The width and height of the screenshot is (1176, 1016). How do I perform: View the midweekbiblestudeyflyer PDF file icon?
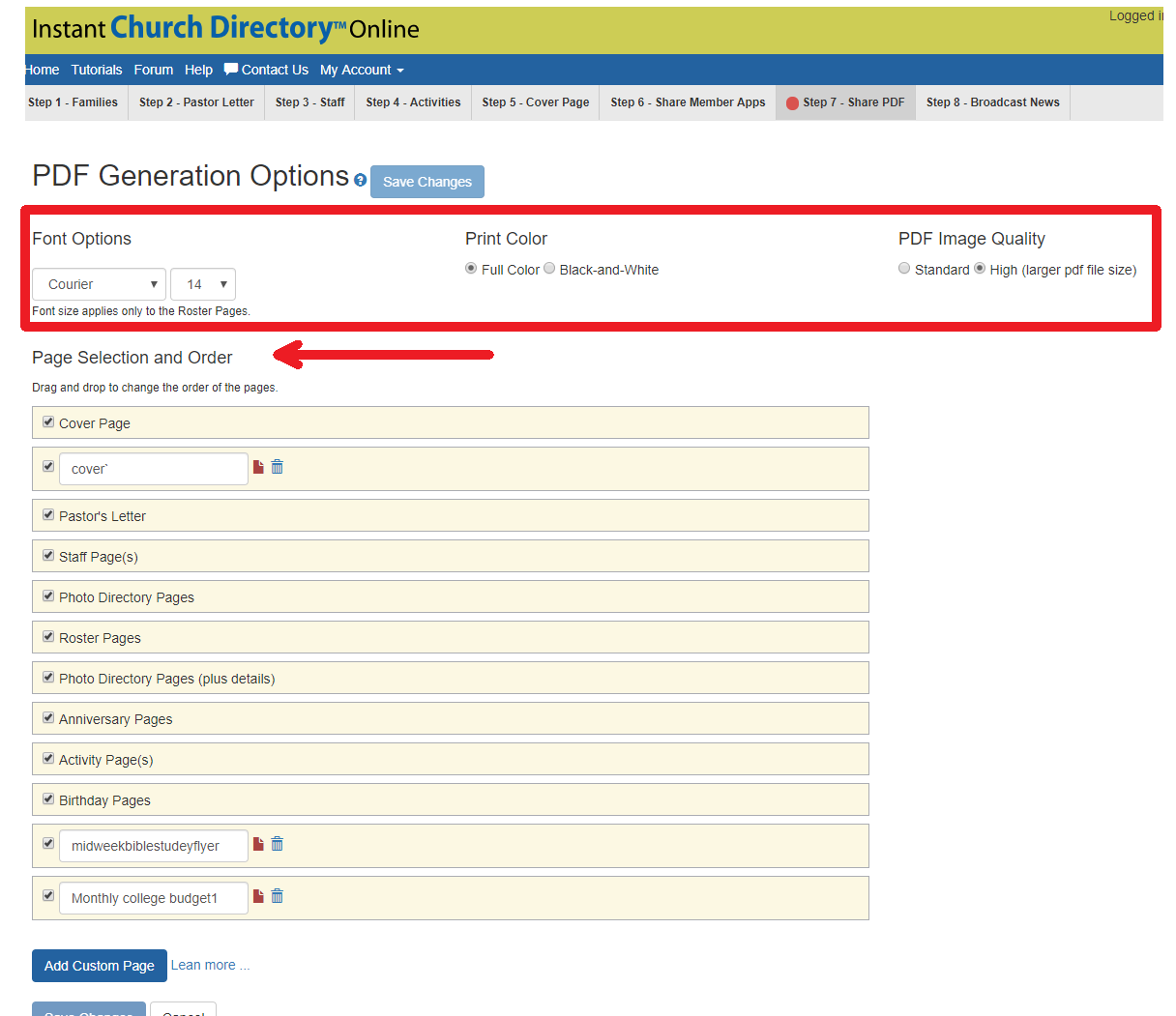tap(257, 843)
